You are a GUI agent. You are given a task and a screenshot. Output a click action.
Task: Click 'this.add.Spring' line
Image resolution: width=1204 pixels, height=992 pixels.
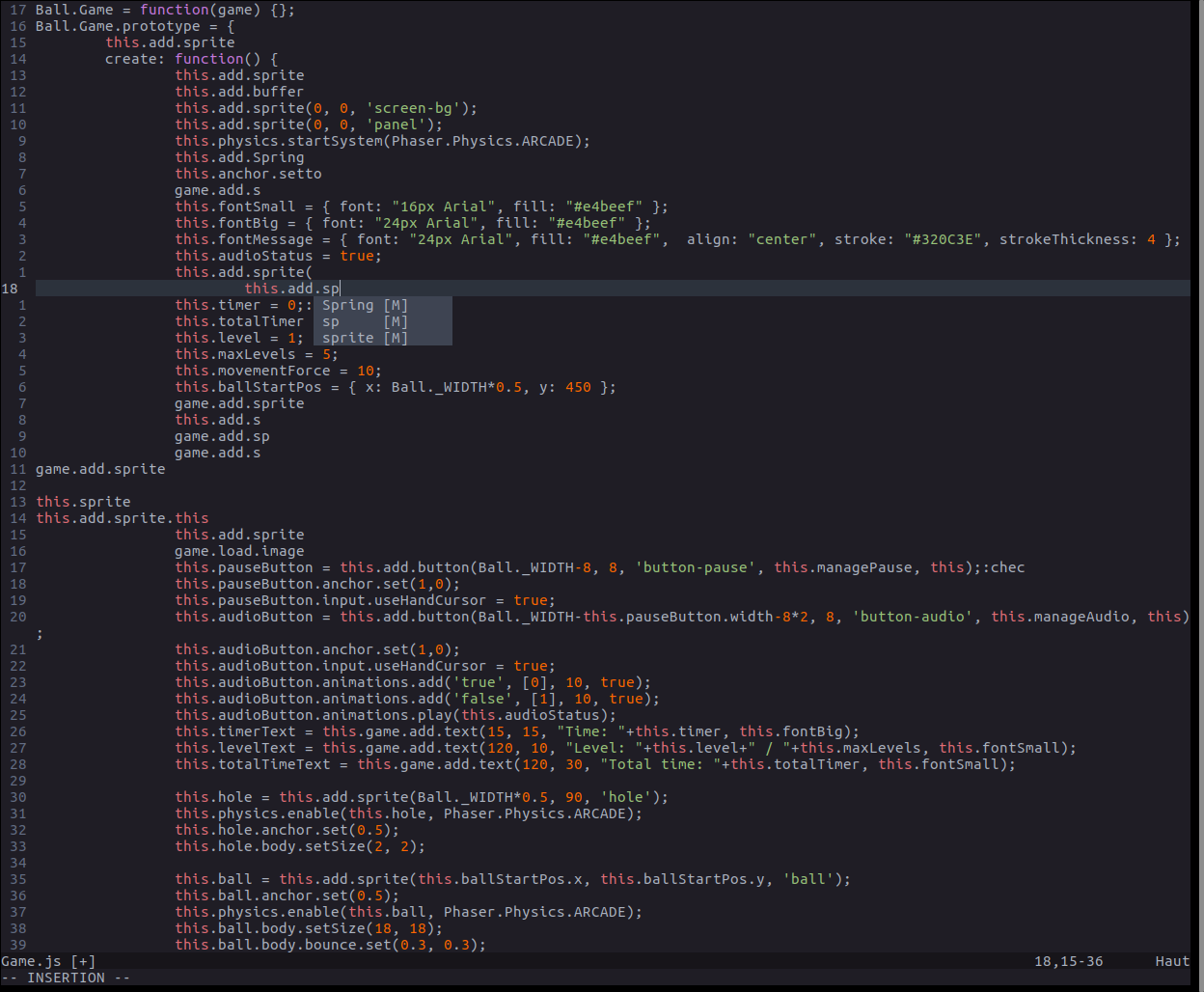[x=239, y=157]
